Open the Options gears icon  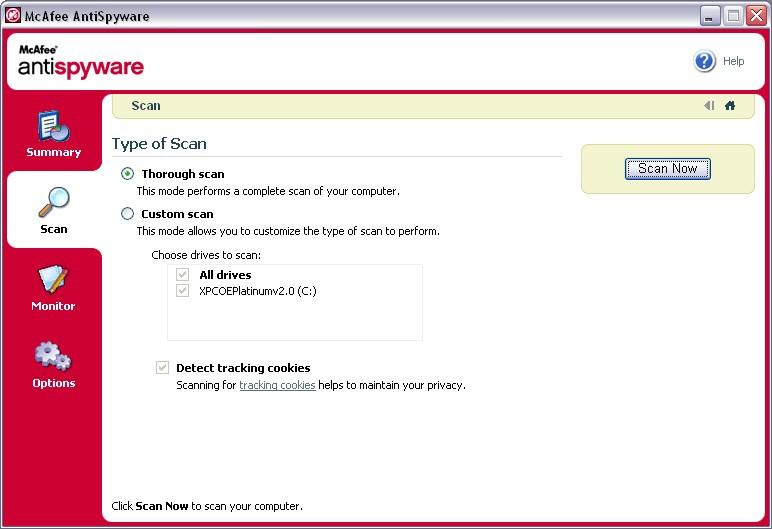tap(53, 356)
